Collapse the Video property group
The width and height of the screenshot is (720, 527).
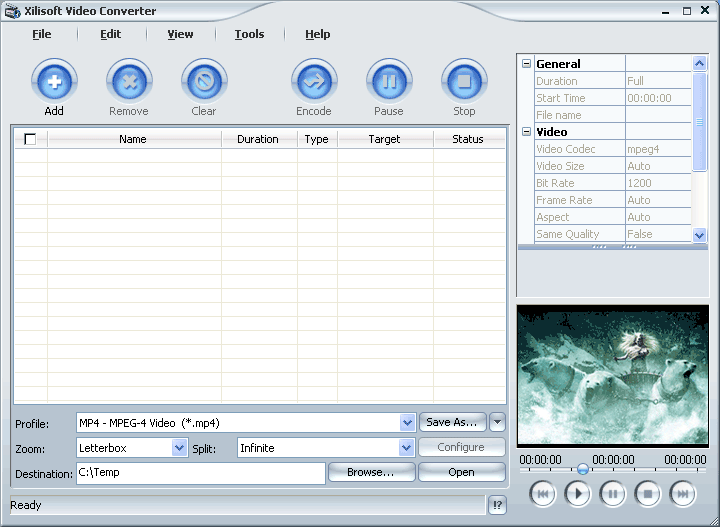coord(526,132)
